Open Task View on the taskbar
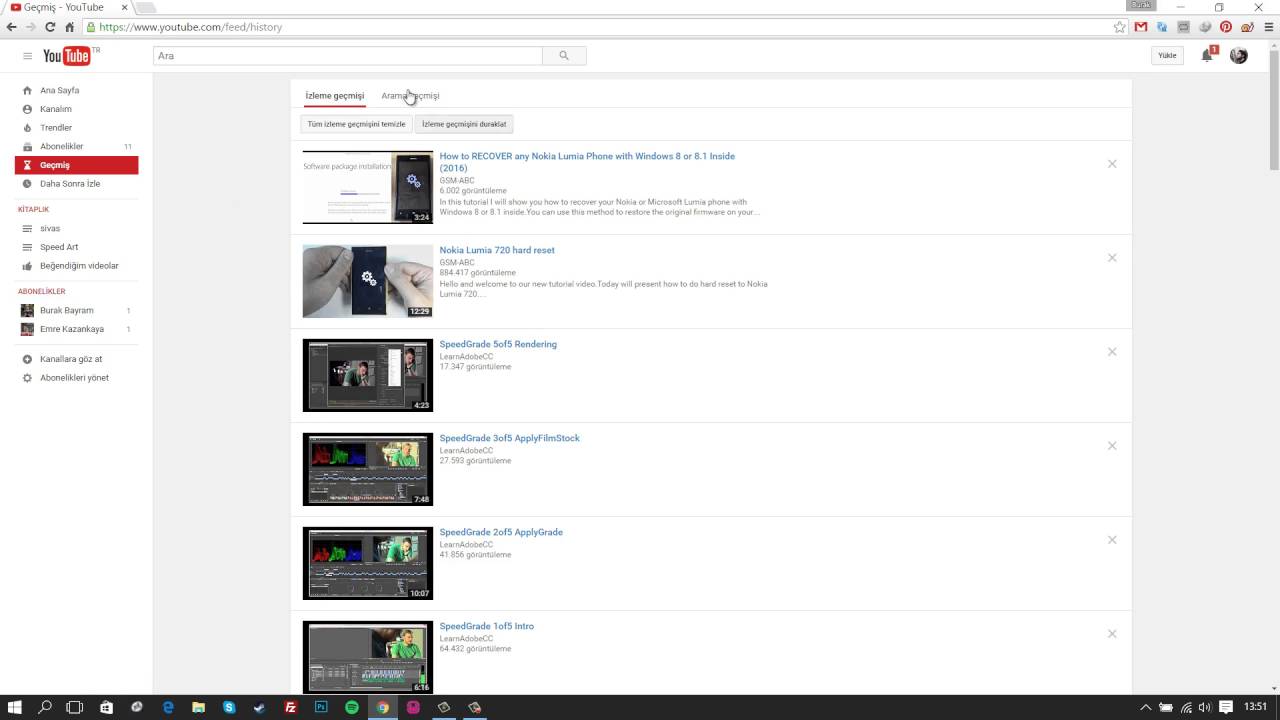 click(x=75, y=707)
